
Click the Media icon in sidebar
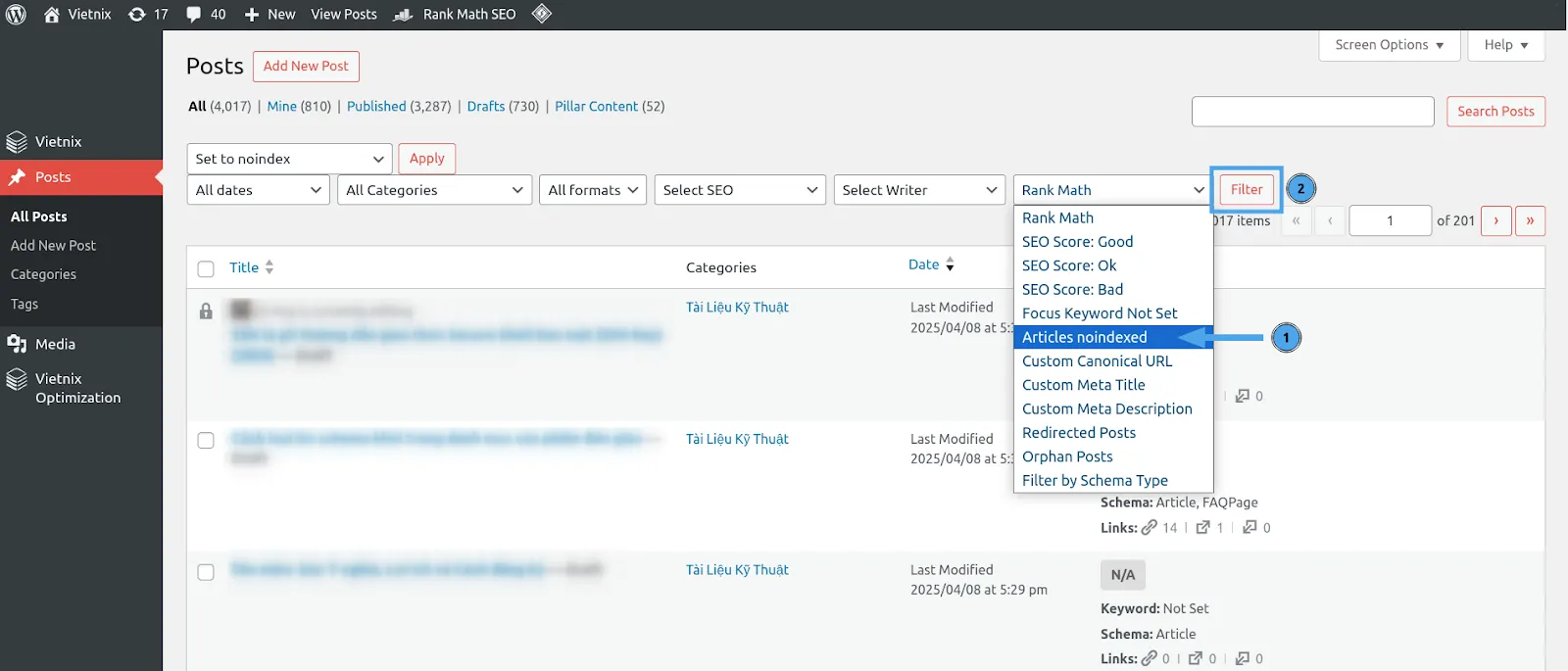tap(17, 344)
